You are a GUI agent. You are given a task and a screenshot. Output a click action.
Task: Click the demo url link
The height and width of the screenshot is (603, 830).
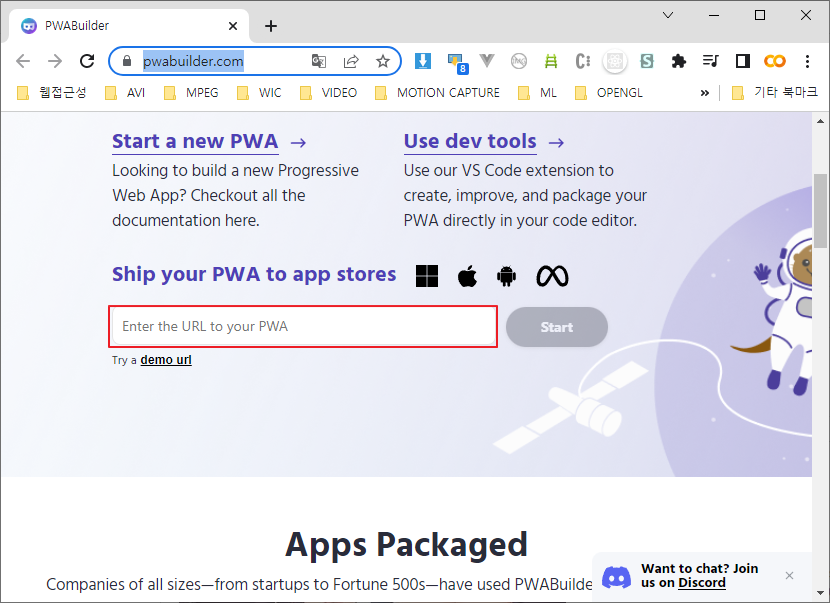click(x=166, y=360)
